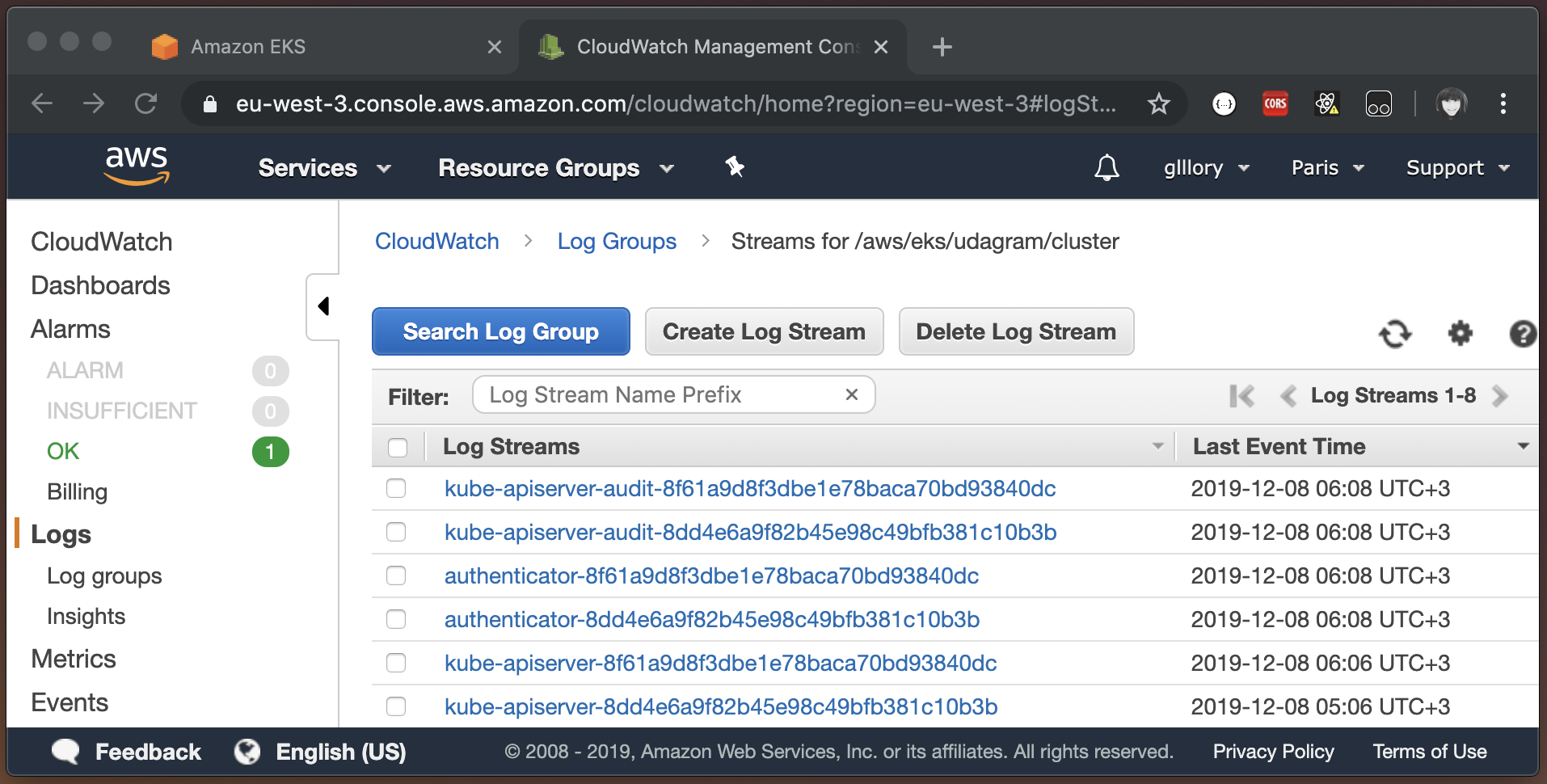The height and width of the screenshot is (784, 1547).
Task: Click the Delete Log Stream button
Action: [1016, 331]
